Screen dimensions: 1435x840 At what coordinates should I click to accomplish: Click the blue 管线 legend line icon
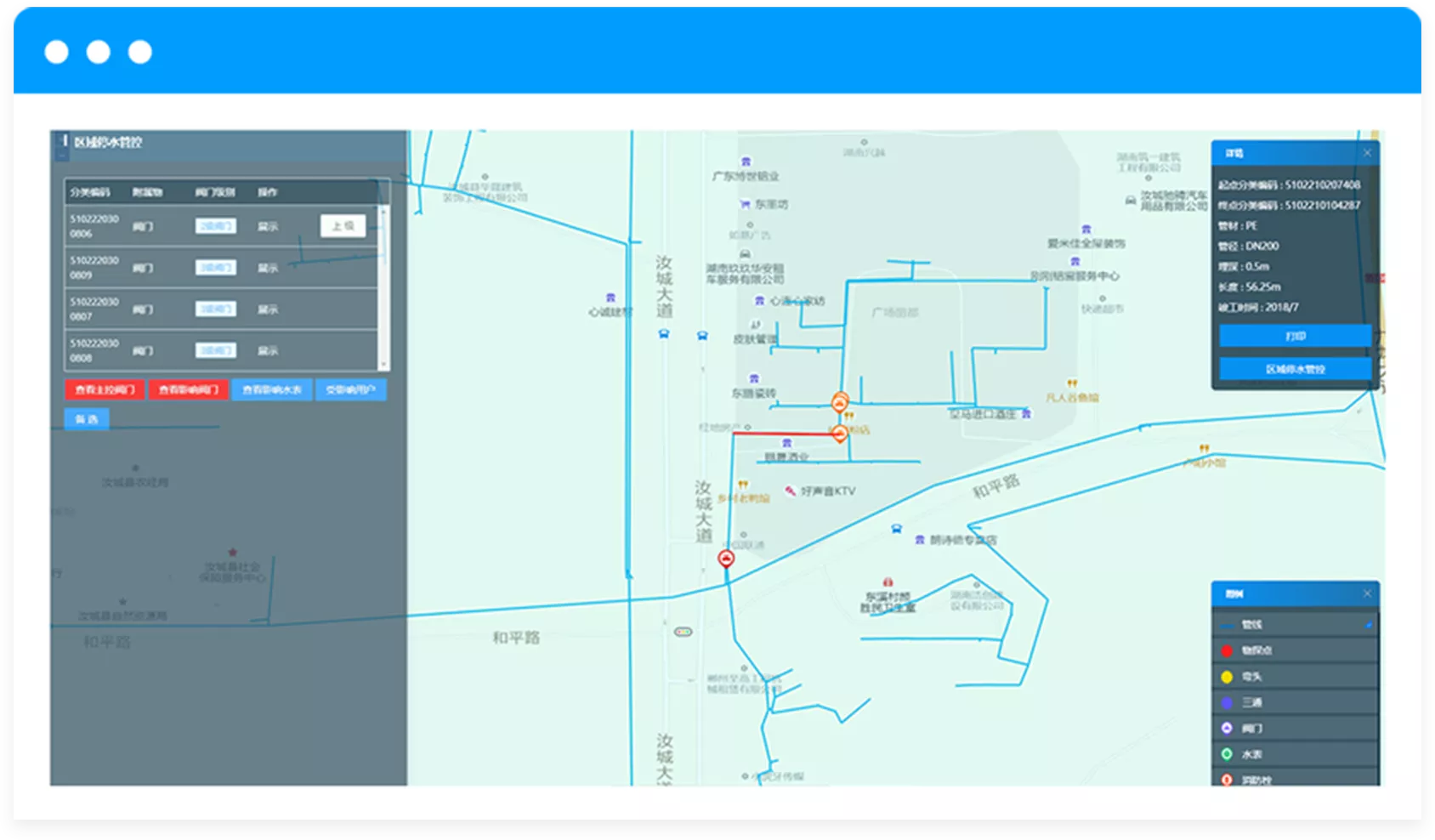pyautogui.click(x=1228, y=625)
